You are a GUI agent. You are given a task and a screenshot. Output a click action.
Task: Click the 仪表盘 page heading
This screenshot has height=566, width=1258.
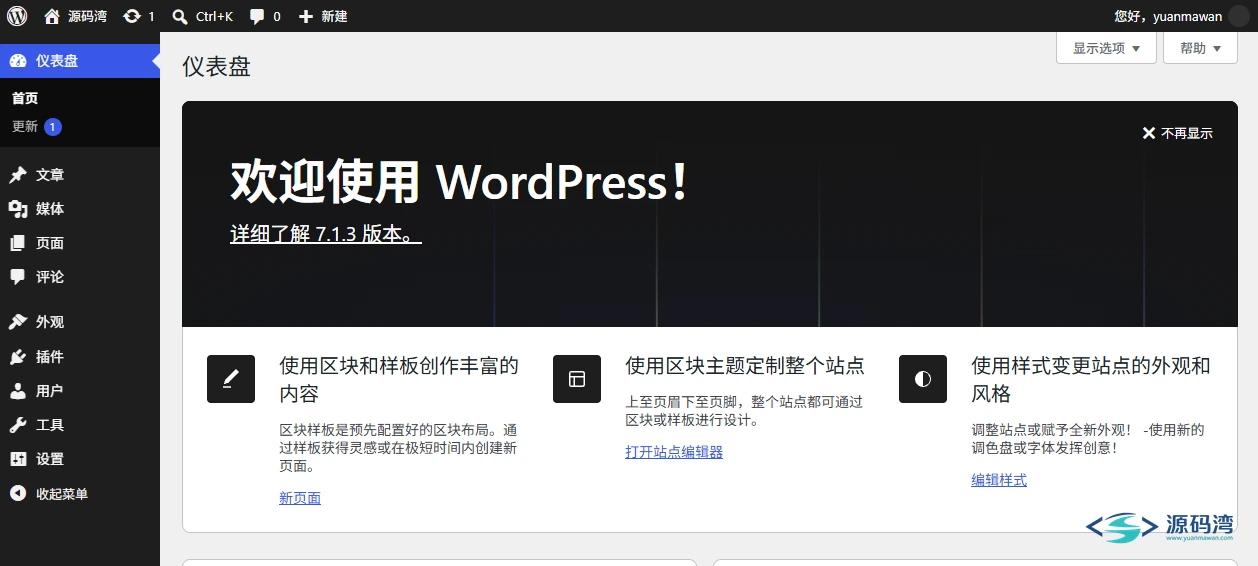click(x=216, y=67)
